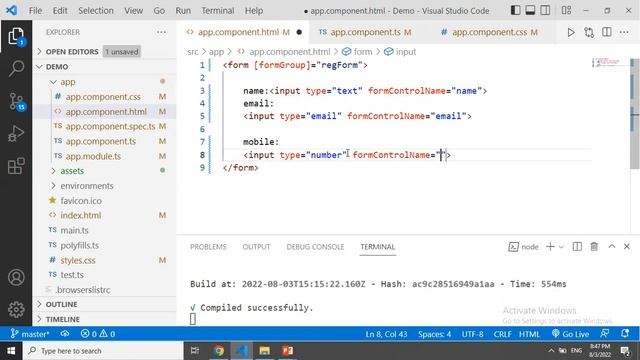Click the Windows search box
The width and height of the screenshot is (640, 360).
pyautogui.click(x=103, y=351)
